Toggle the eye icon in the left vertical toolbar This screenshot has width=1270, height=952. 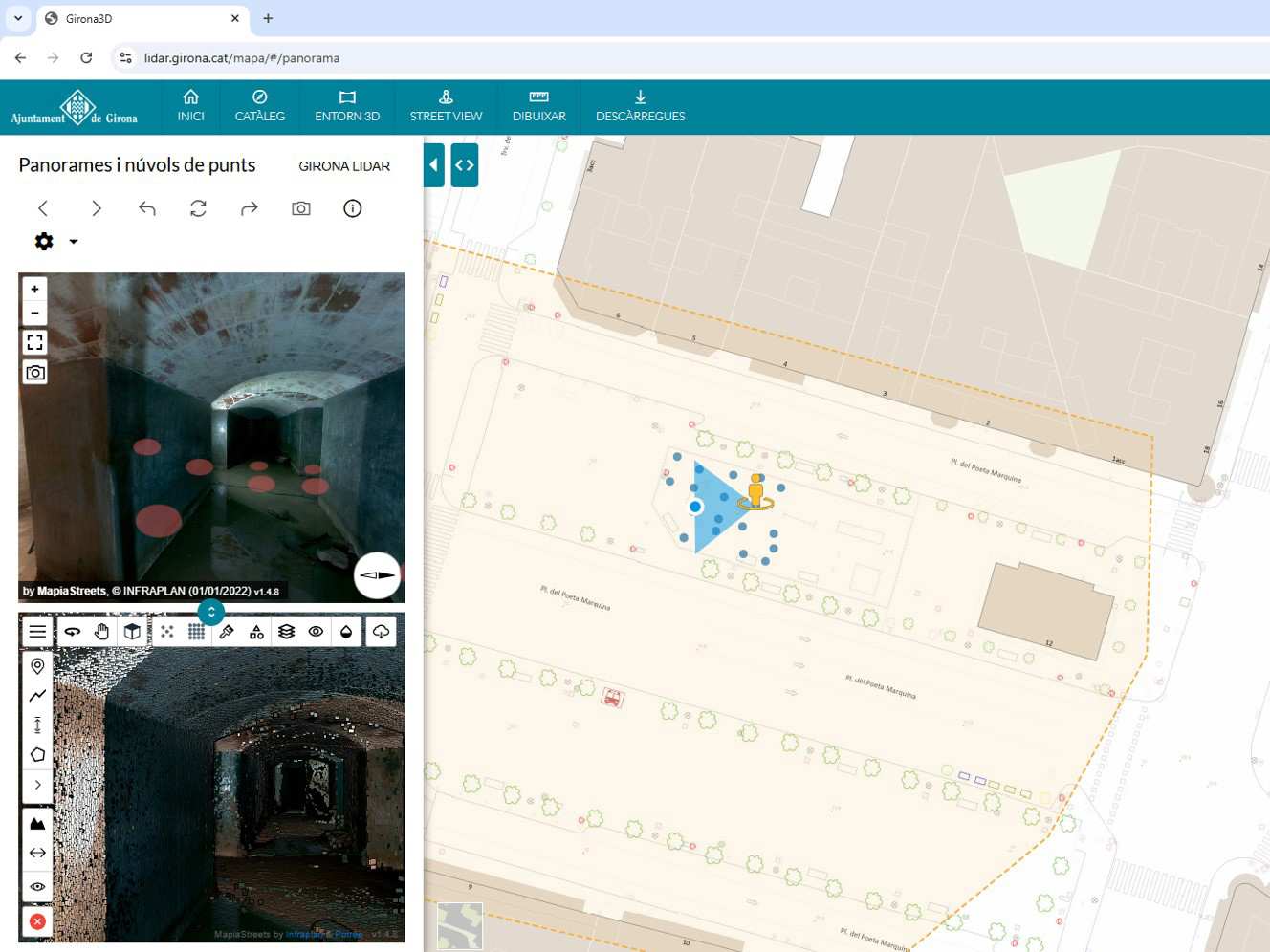tap(37, 887)
